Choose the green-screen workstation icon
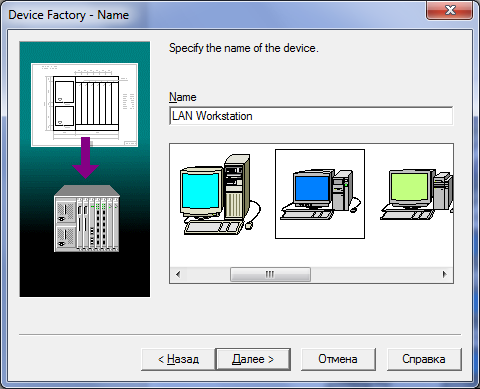The height and width of the screenshot is (389, 480). click(417, 194)
